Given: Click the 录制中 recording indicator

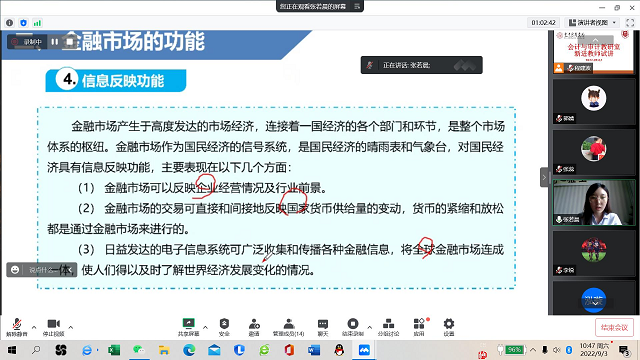Looking at the screenshot, I should (x=27, y=42).
